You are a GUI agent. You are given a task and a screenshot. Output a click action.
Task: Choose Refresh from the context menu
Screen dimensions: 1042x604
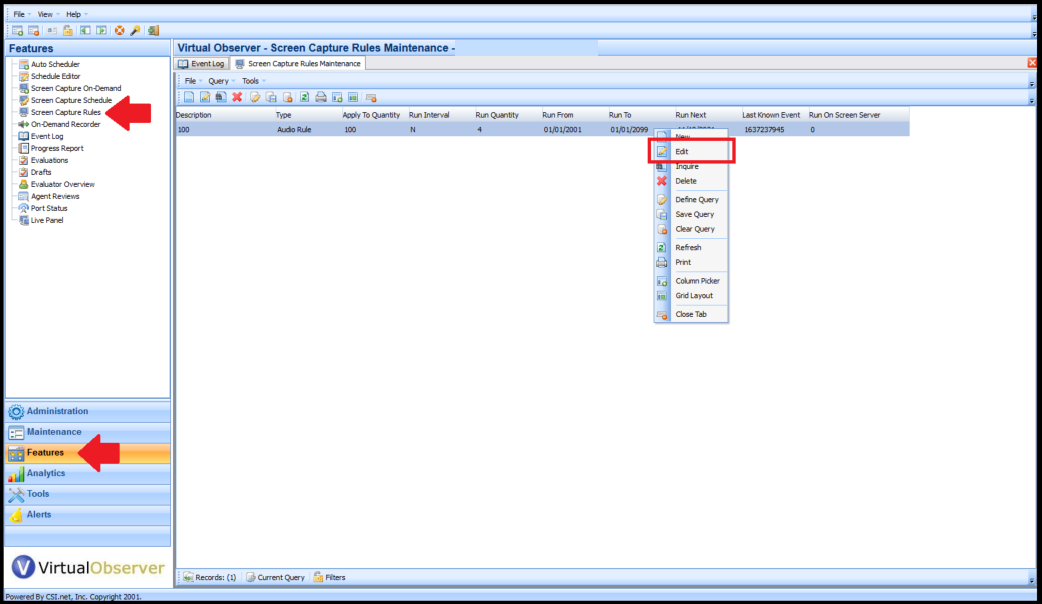[691, 247]
